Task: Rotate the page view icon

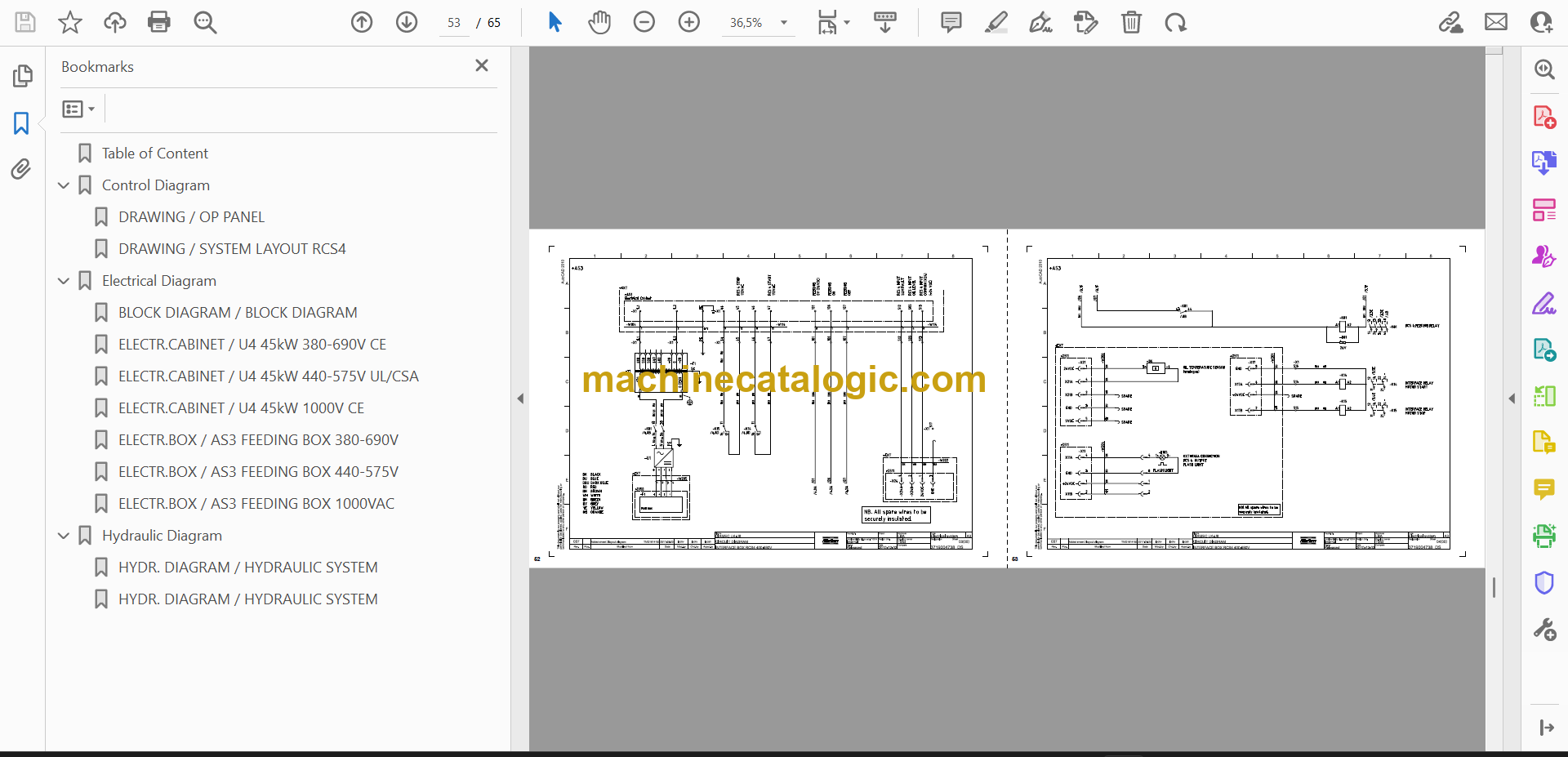Action: (1176, 22)
